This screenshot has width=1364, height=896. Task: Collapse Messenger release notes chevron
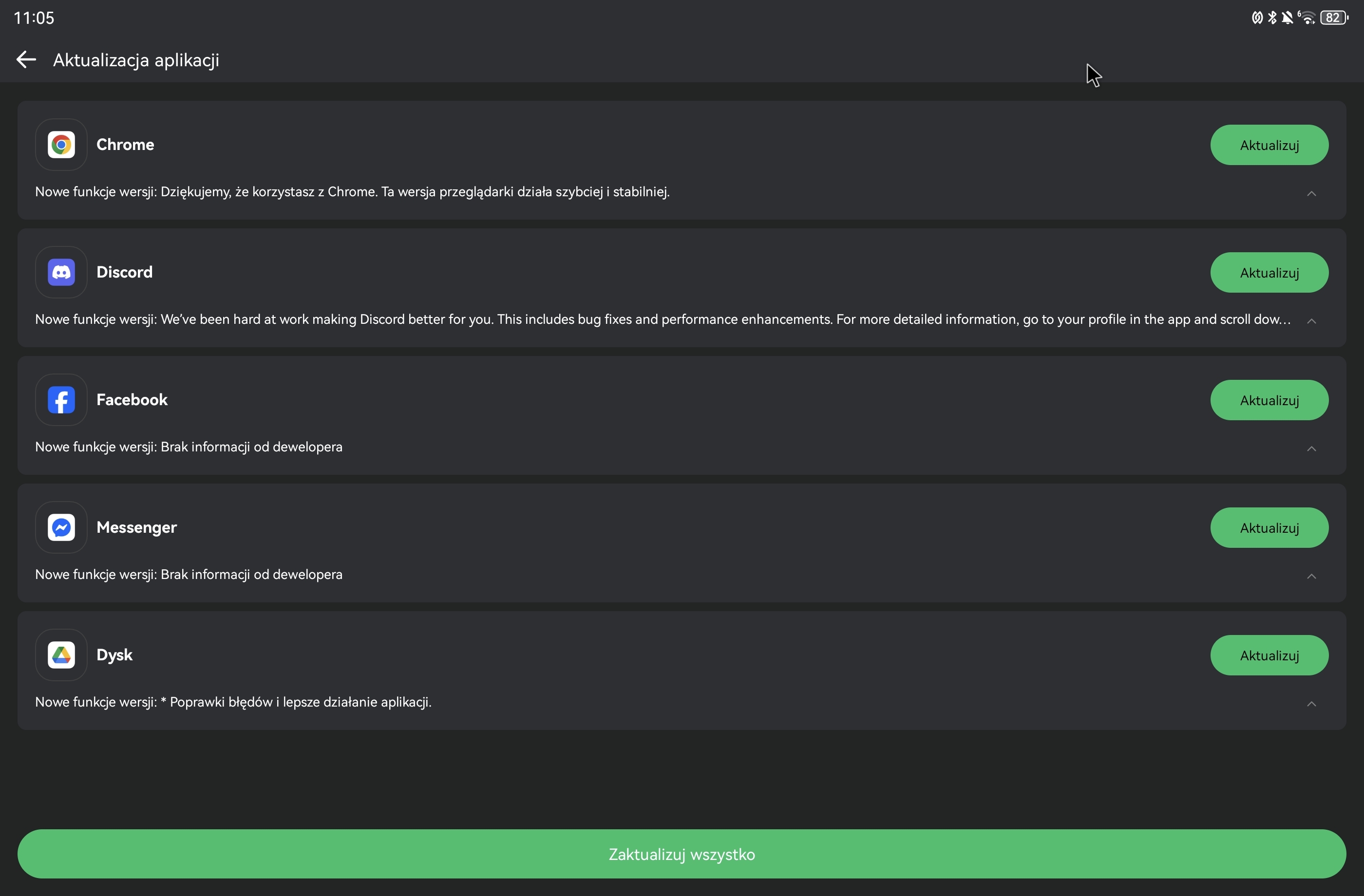[1311, 577]
